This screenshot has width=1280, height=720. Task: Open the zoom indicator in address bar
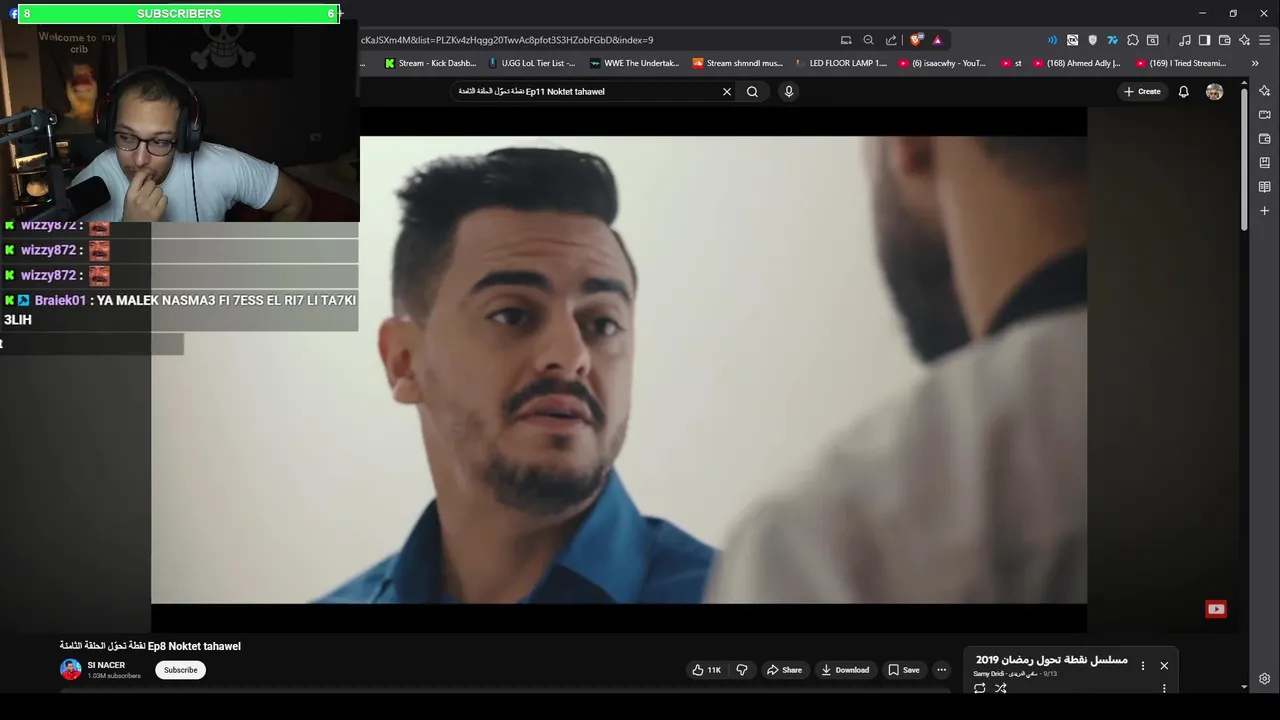[x=868, y=40]
